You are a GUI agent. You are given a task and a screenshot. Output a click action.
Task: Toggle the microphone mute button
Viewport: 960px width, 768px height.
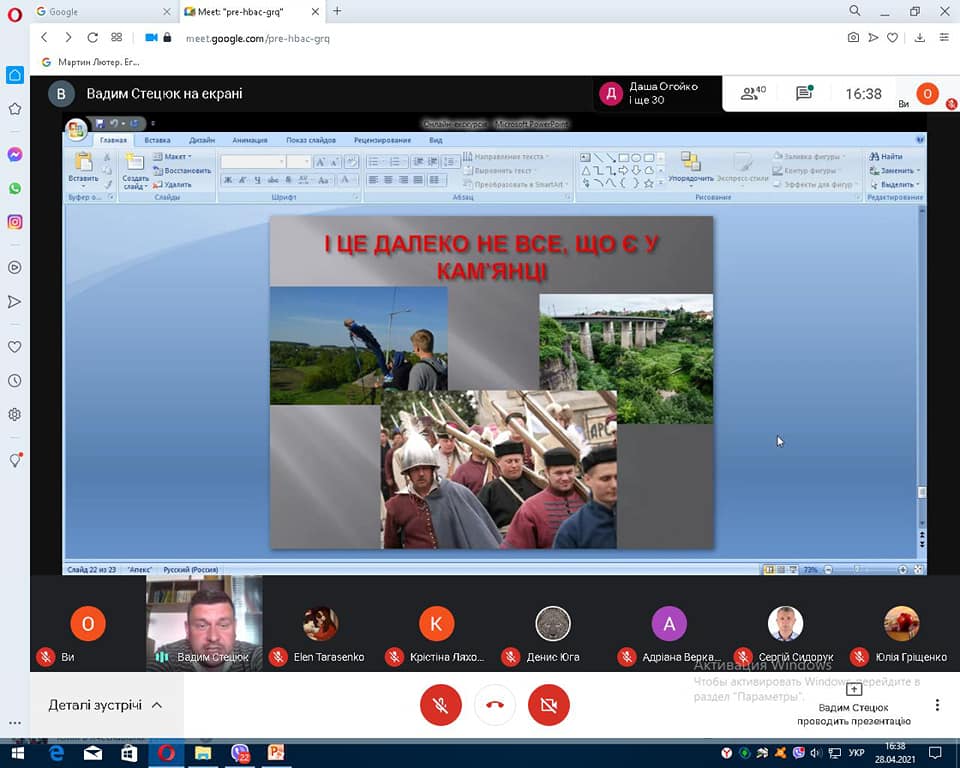tap(440, 705)
